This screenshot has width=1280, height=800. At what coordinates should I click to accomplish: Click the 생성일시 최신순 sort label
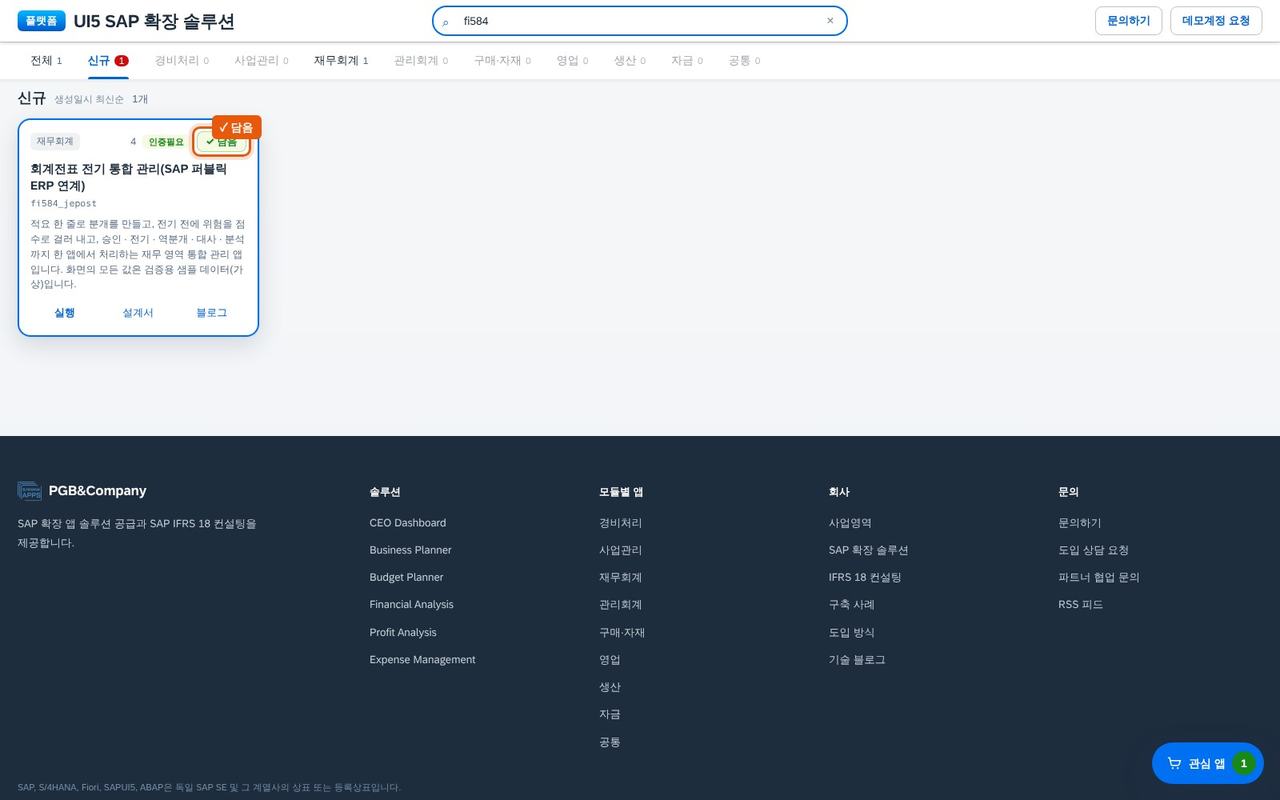click(89, 99)
